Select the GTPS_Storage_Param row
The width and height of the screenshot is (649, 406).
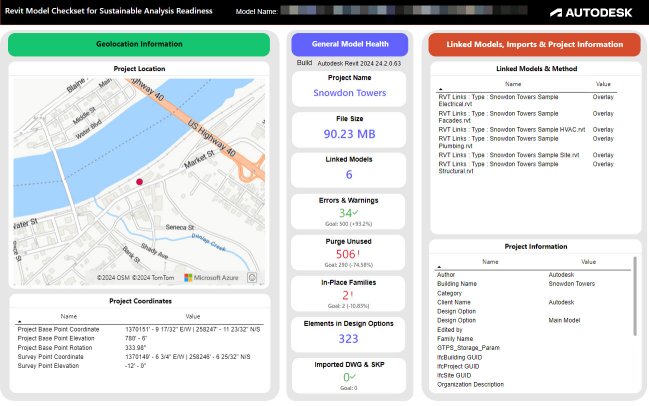533,348
